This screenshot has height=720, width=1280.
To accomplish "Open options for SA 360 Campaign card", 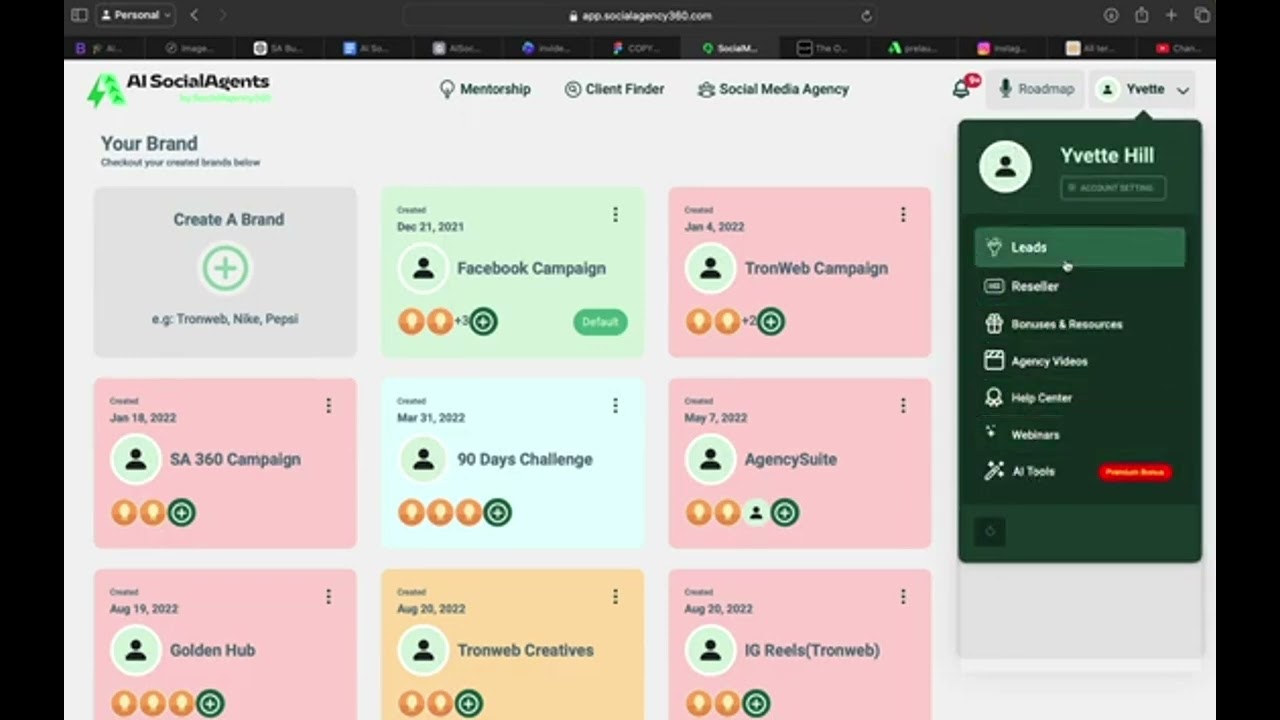I will [x=328, y=405].
